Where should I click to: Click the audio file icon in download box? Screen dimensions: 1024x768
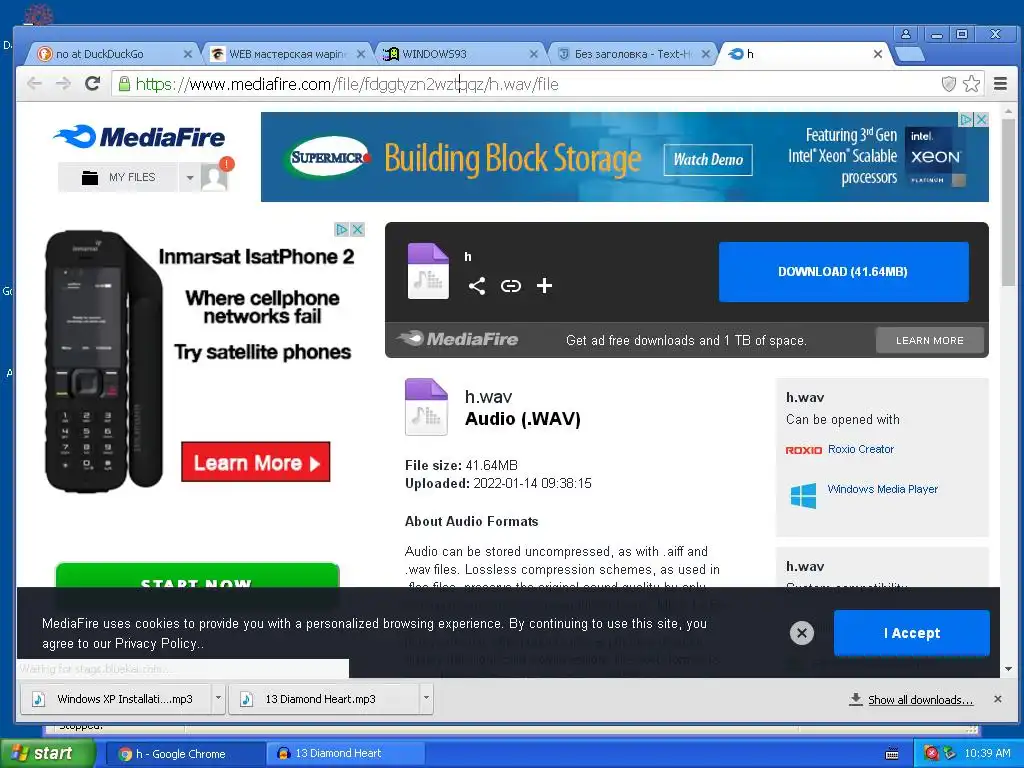click(x=428, y=271)
